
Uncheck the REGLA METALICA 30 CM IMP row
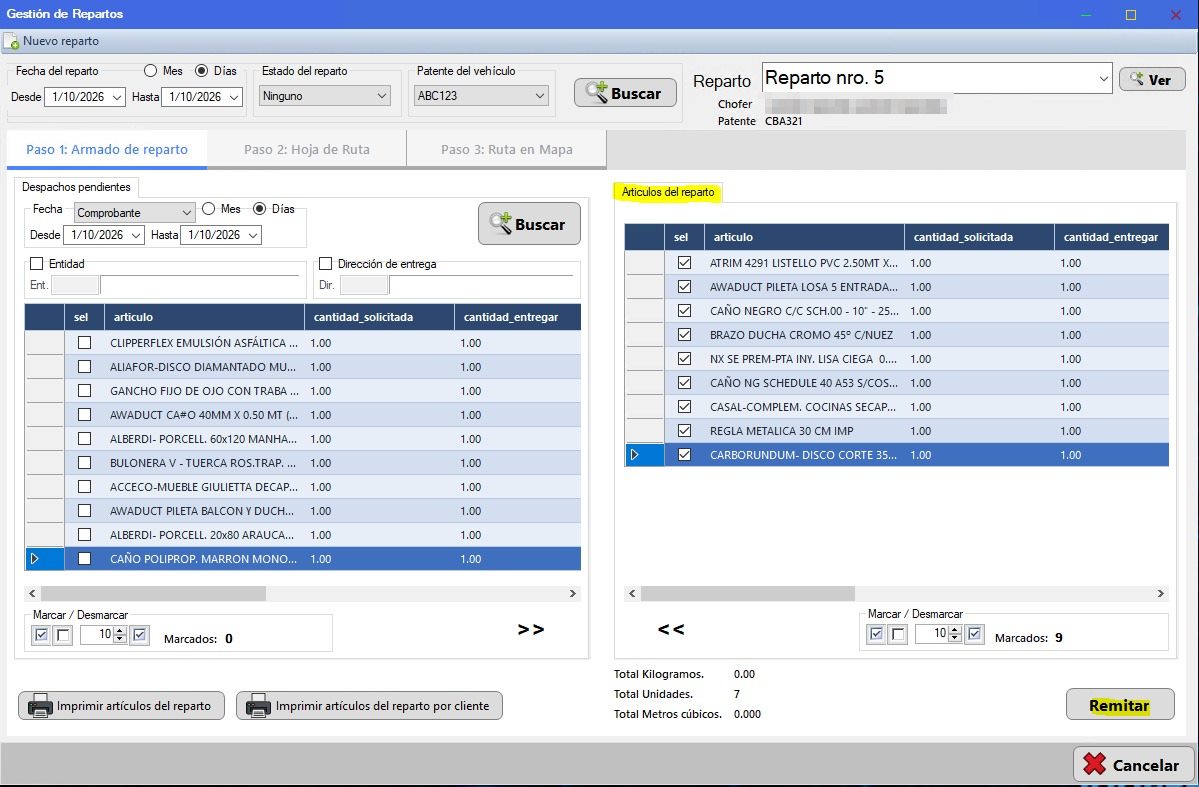tap(684, 431)
